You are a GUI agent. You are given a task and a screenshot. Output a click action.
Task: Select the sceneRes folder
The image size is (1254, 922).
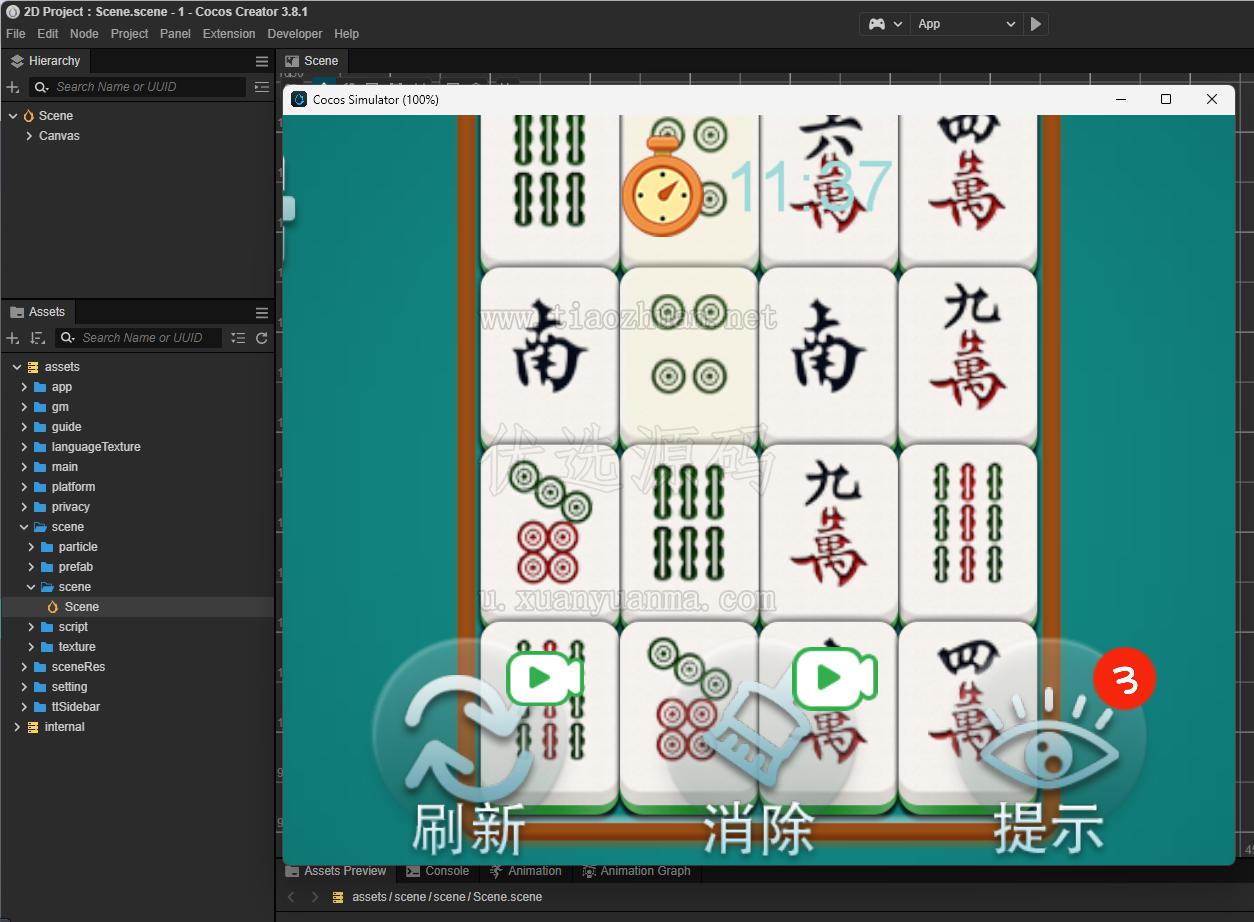tap(78, 667)
